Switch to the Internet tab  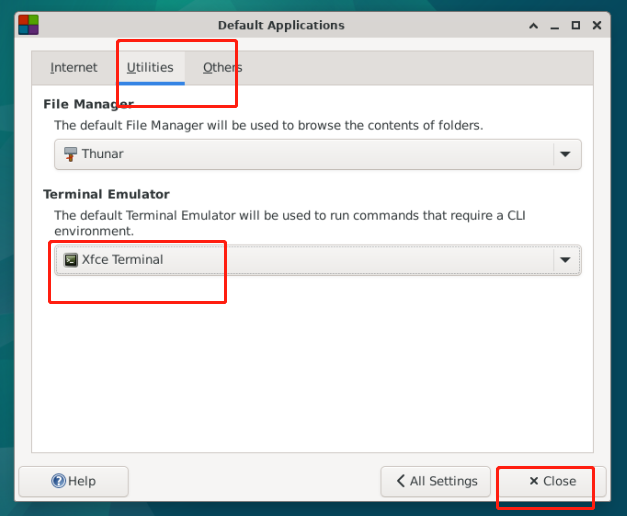tap(74, 68)
